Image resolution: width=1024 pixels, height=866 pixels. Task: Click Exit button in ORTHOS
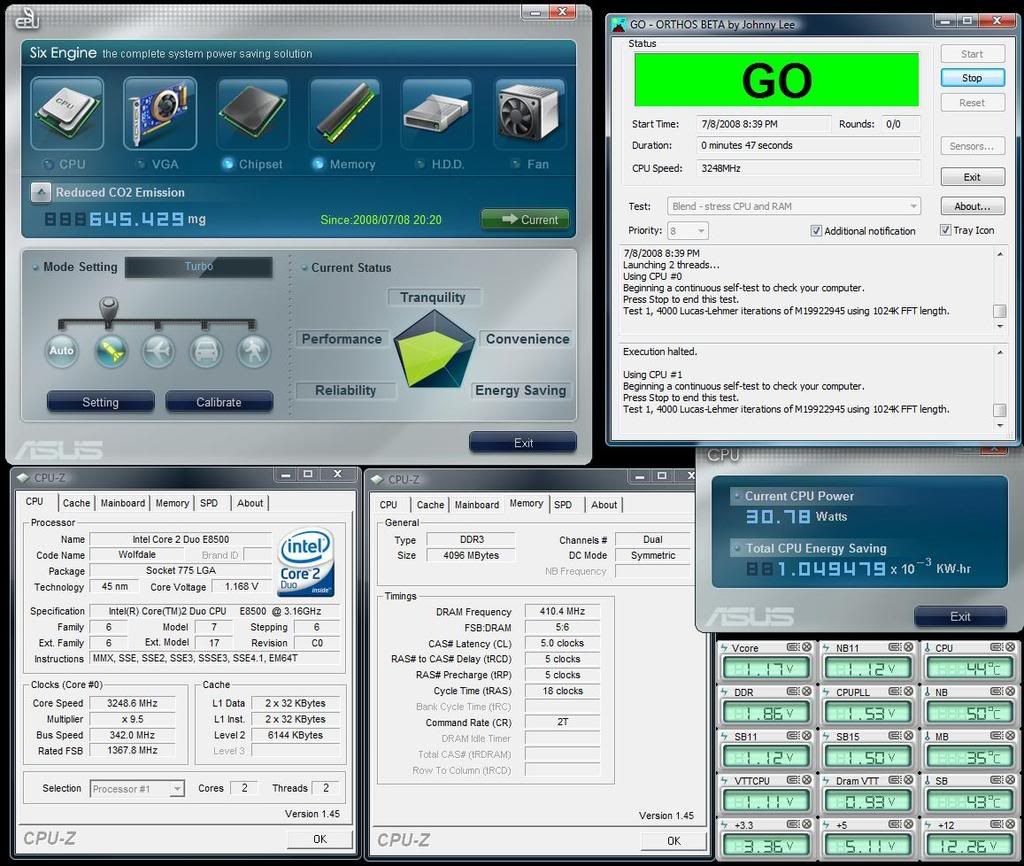coord(972,177)
